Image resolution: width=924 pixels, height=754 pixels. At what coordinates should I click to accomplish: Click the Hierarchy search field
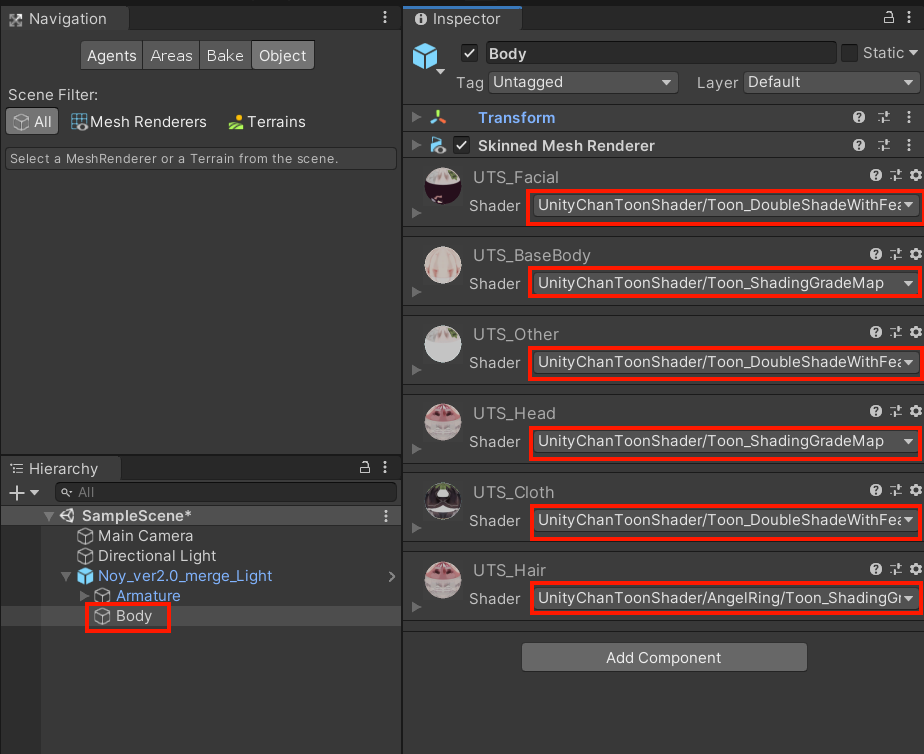click(226, 492)
